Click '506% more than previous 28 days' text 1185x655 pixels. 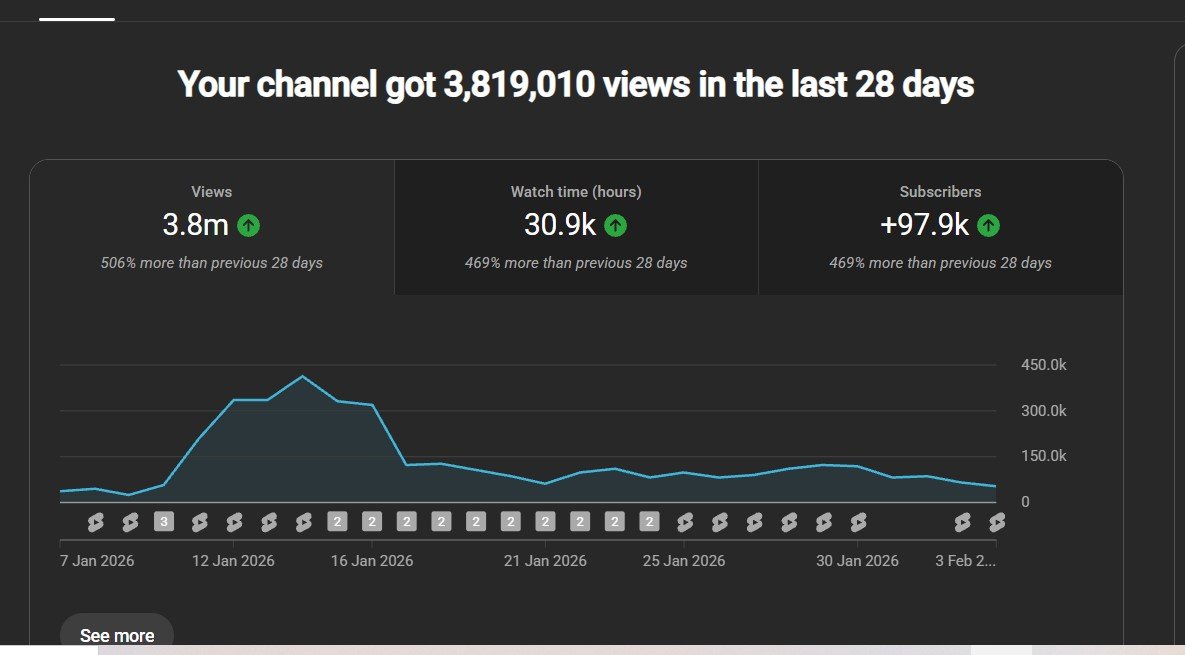pyautogui.click(x=211, y=263)
